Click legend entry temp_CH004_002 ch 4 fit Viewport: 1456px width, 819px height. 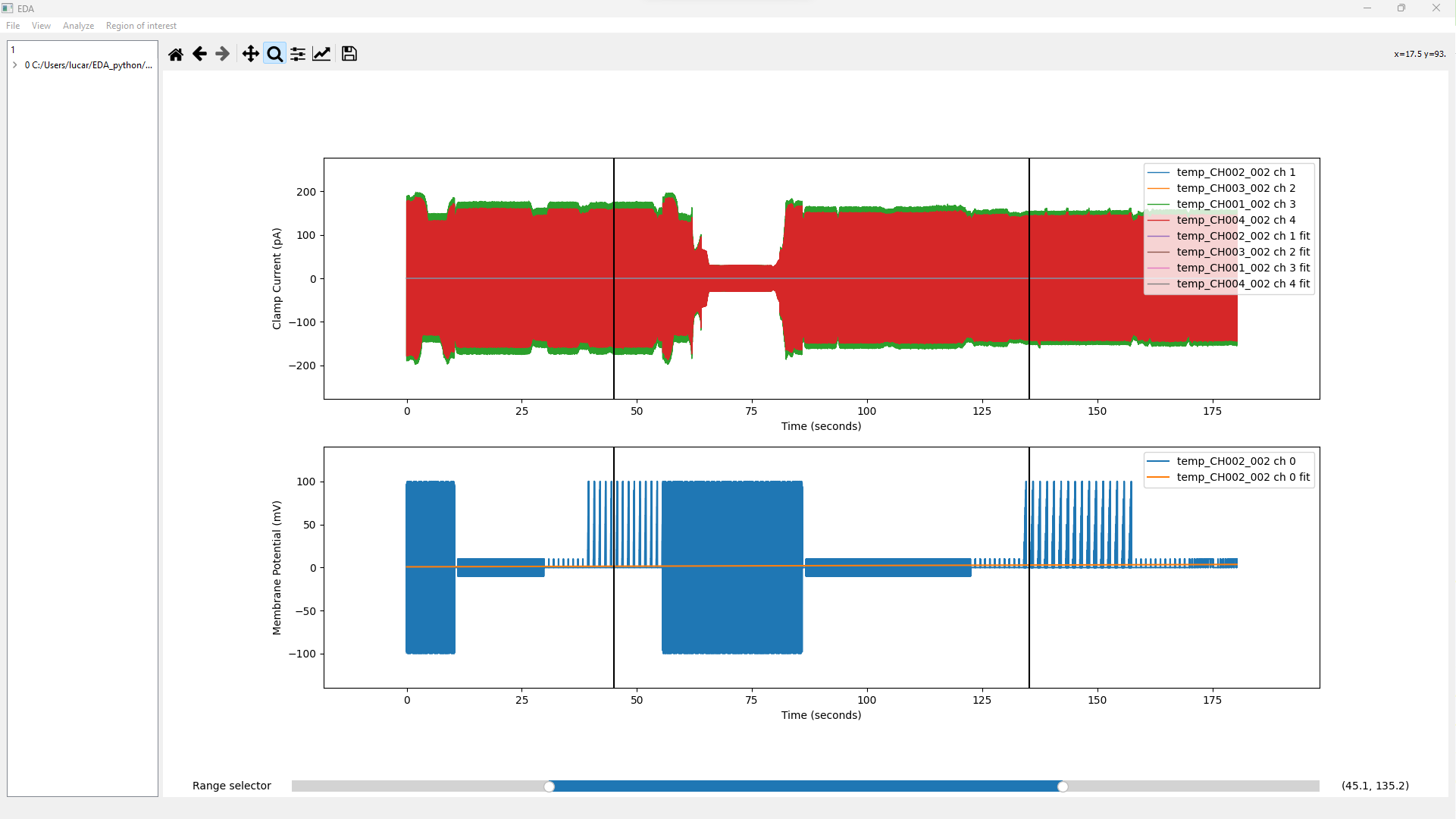(x=1229, y=284)
